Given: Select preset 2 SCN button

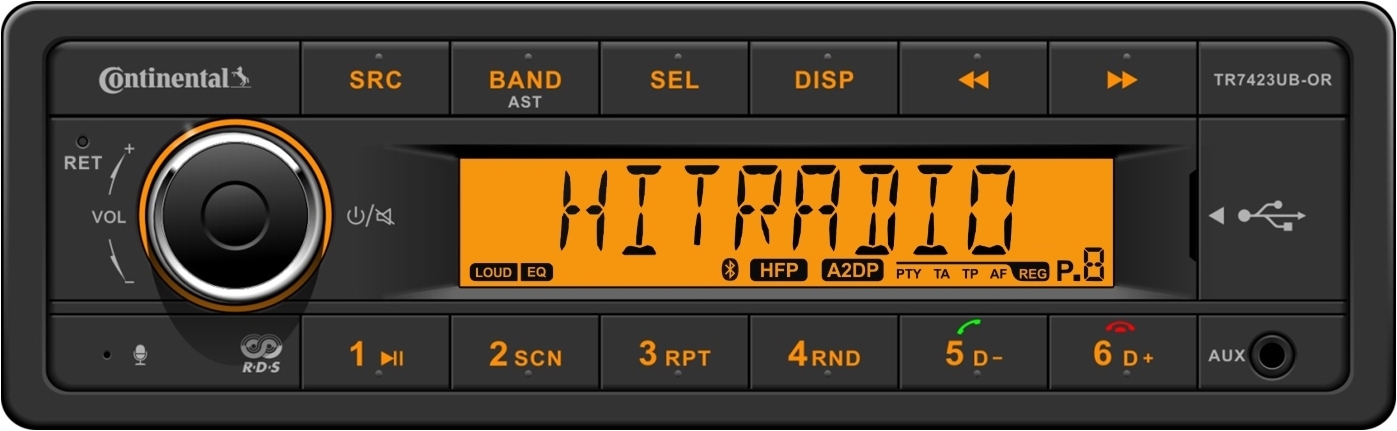Looking at the screenshot, I should click(525, 354).
